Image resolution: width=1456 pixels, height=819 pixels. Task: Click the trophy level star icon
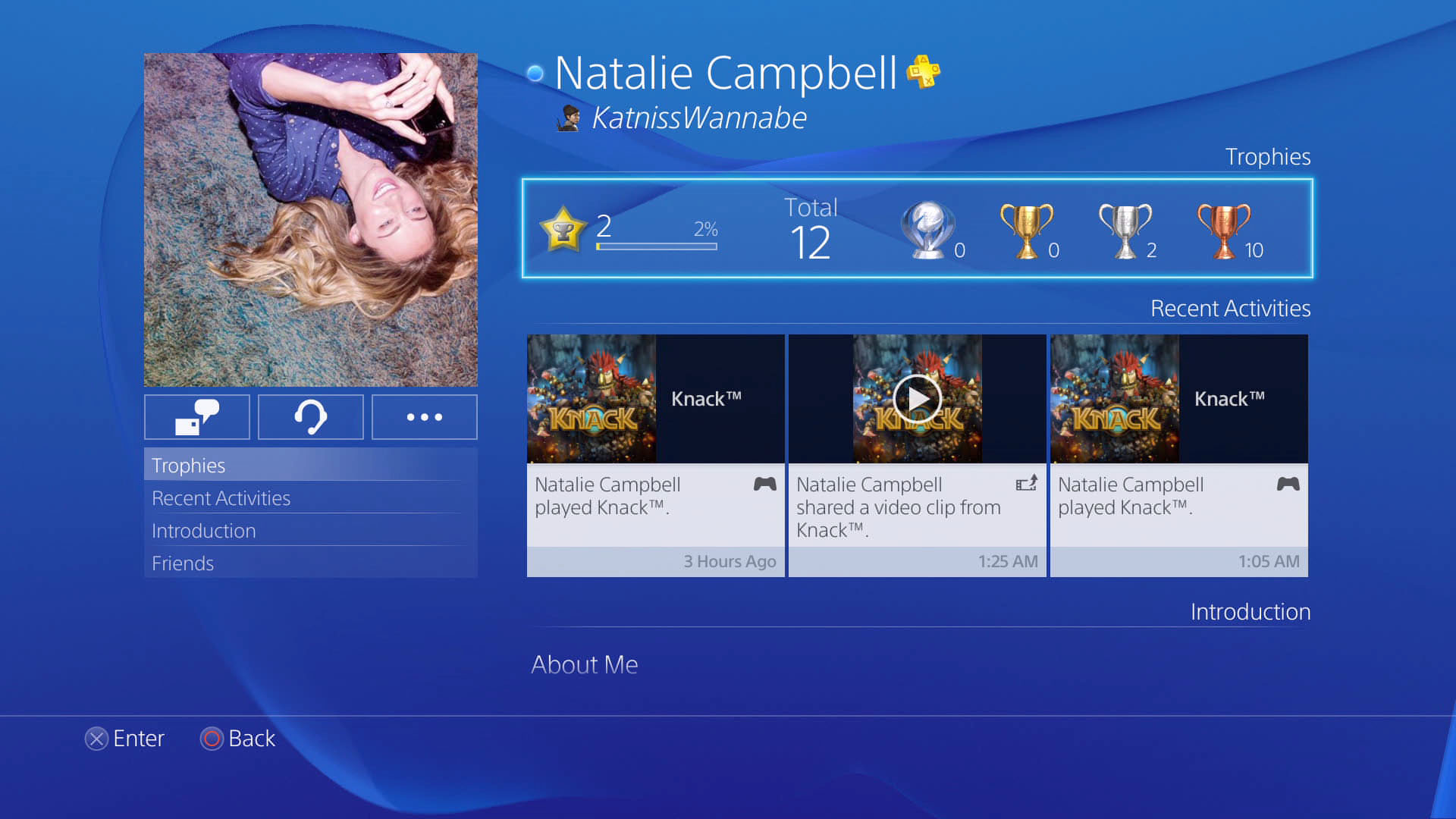click(563, 229)
